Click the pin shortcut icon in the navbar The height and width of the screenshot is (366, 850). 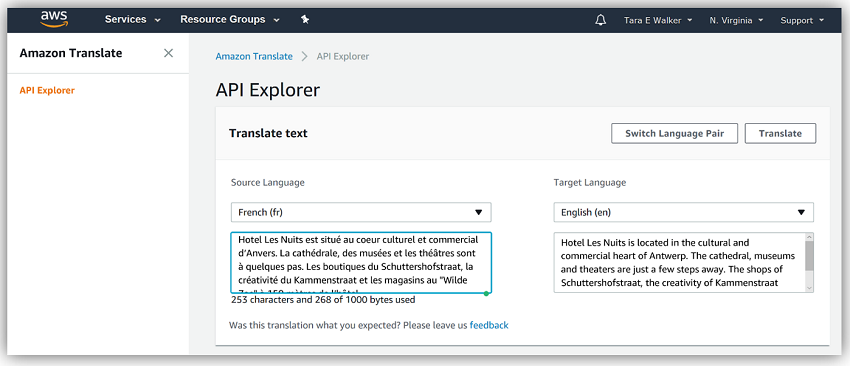tap(305, 20)
